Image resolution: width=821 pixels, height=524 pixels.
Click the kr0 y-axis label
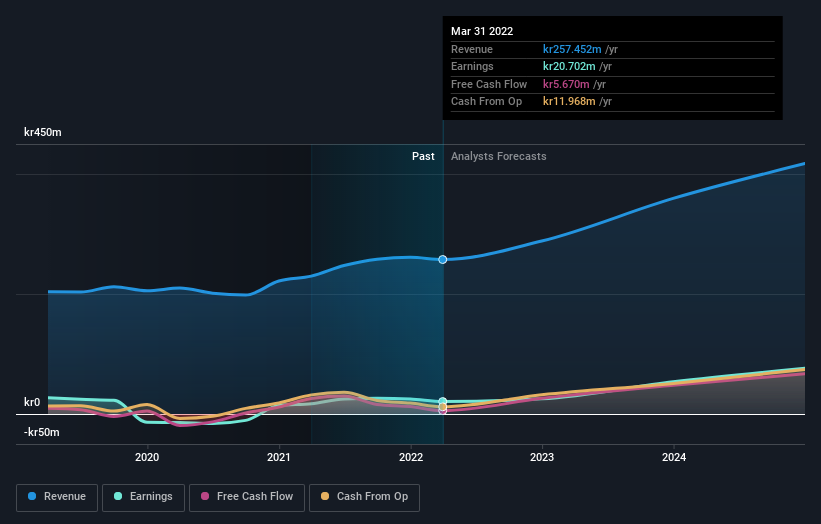click(x=32, y=402)
